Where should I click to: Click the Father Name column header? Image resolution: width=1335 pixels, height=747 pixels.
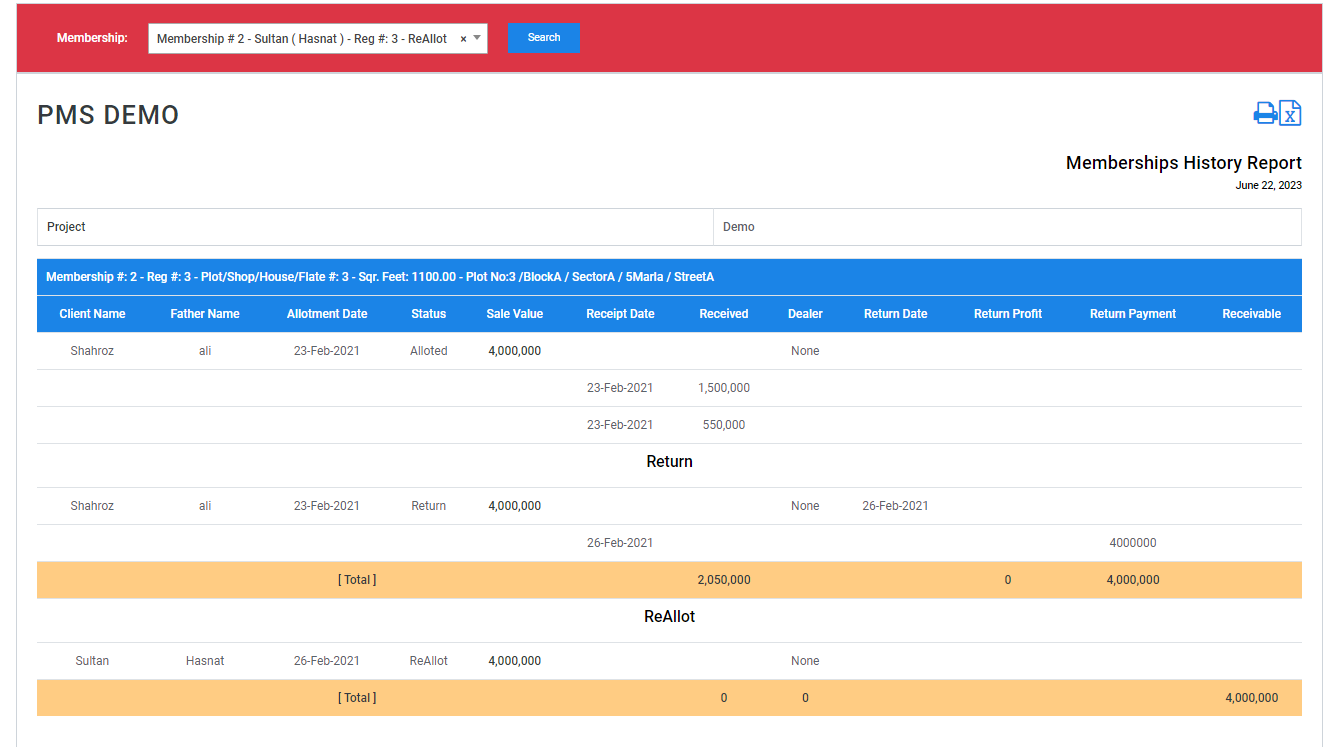coord(205,314)
